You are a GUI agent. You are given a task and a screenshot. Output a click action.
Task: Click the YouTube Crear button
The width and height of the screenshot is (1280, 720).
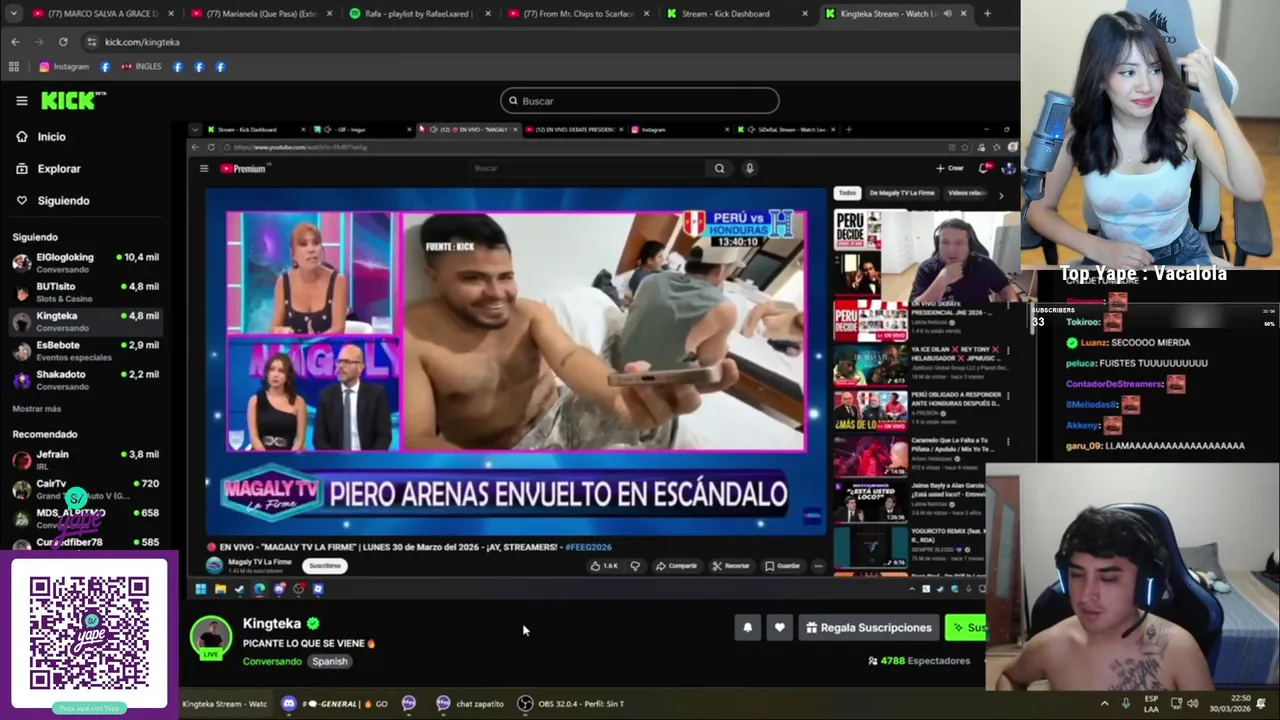pyautogui.click(x=950, y=168)
